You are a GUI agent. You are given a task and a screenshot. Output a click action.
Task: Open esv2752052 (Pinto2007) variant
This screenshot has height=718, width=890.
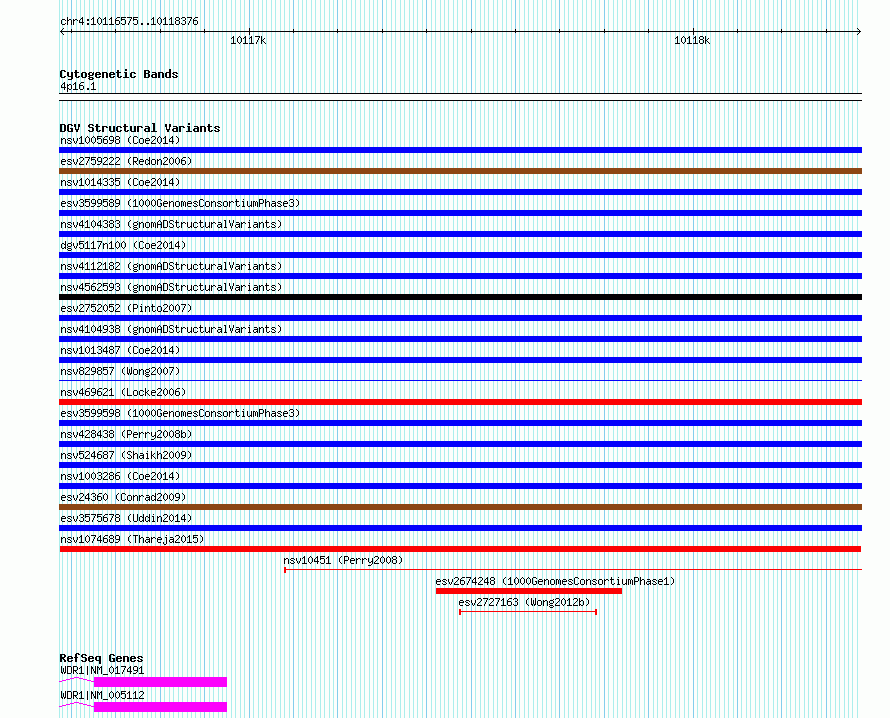126,308
